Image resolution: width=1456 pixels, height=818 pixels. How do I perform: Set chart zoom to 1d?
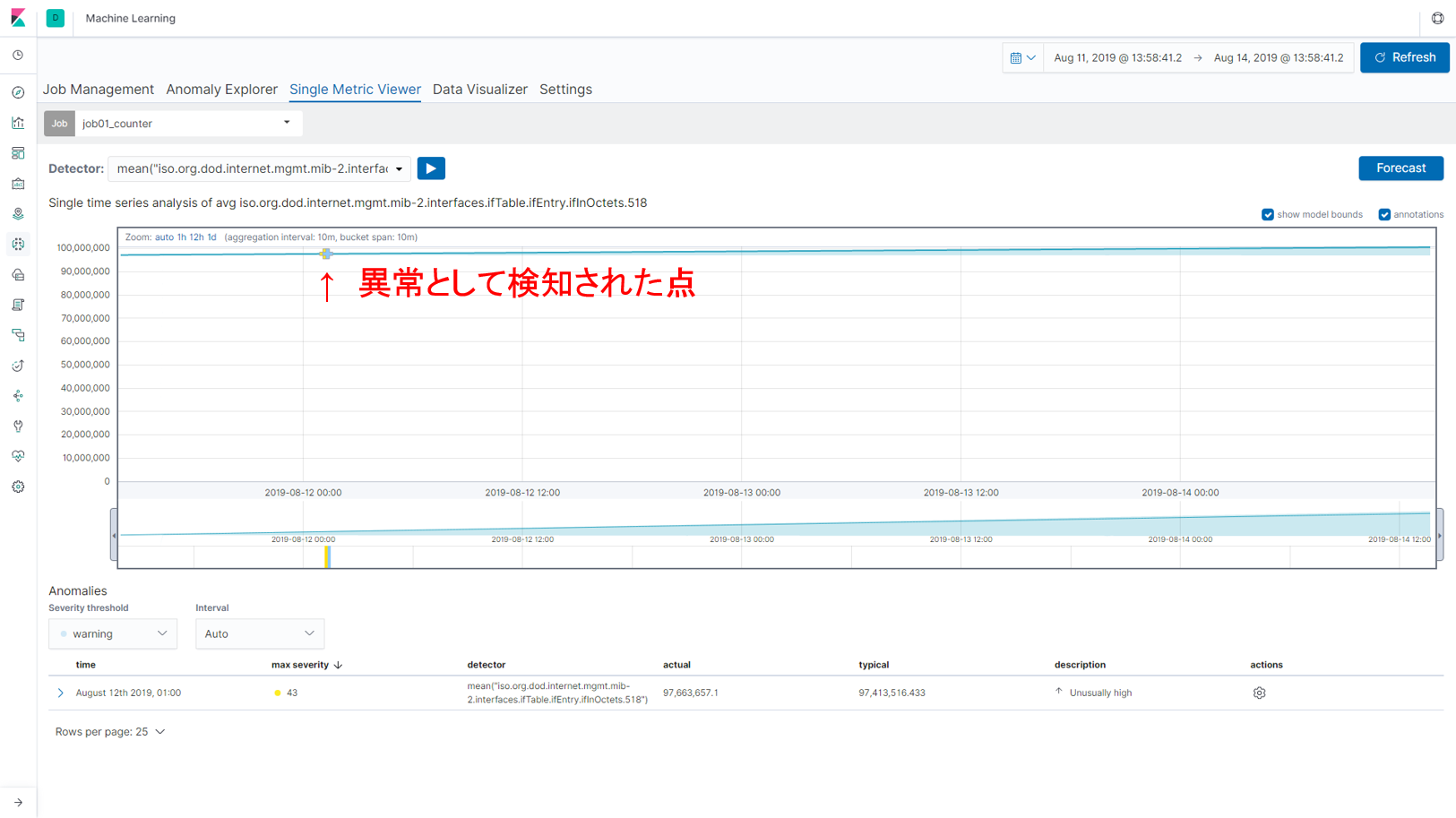[211, 237]
